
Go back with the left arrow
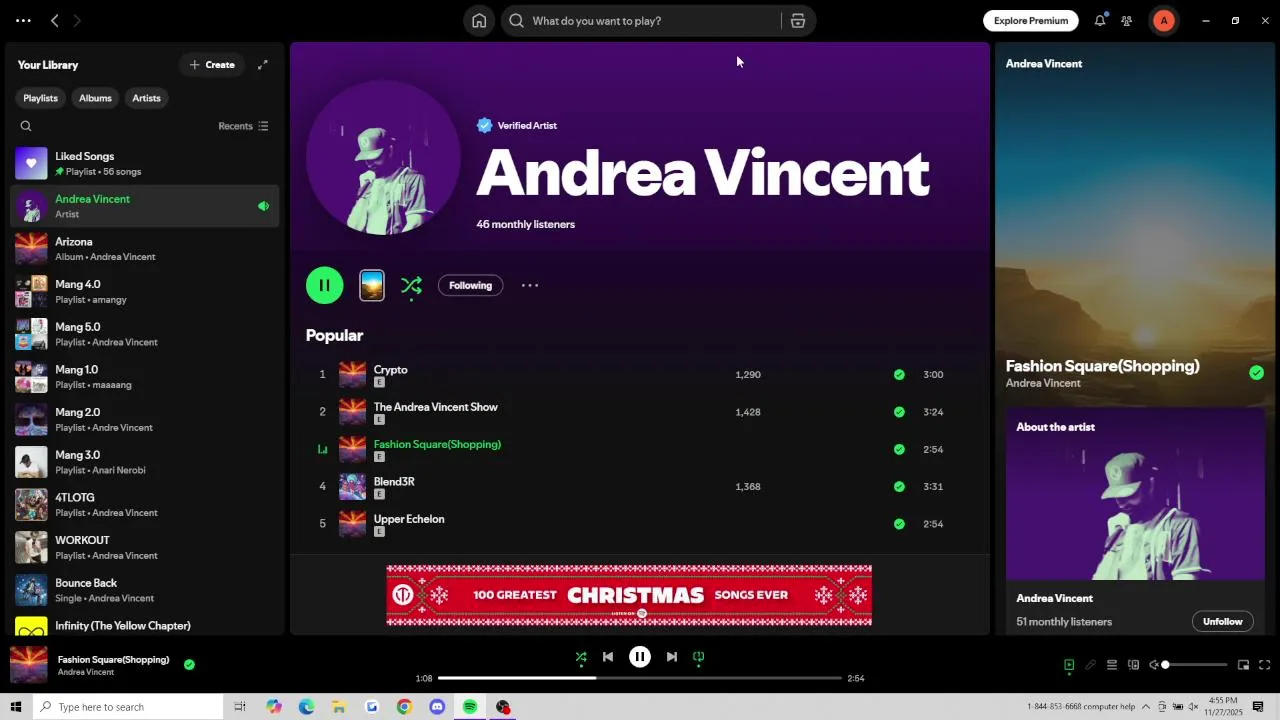click(x=55, y=21)
